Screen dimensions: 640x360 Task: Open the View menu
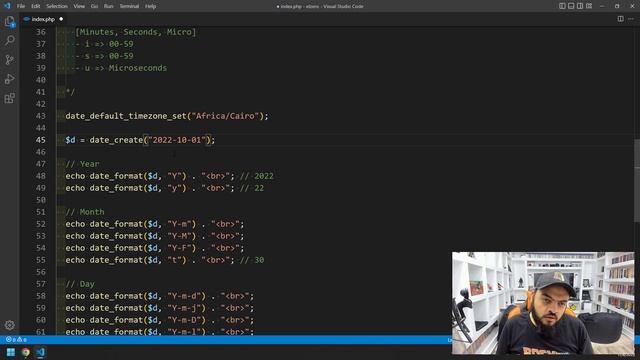point(79,6)
